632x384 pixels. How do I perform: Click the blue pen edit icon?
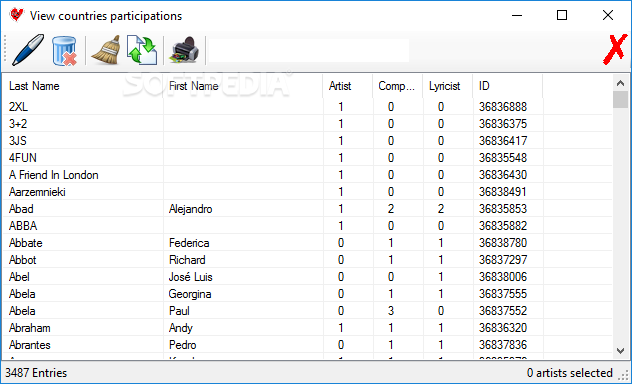coord(28,50)
